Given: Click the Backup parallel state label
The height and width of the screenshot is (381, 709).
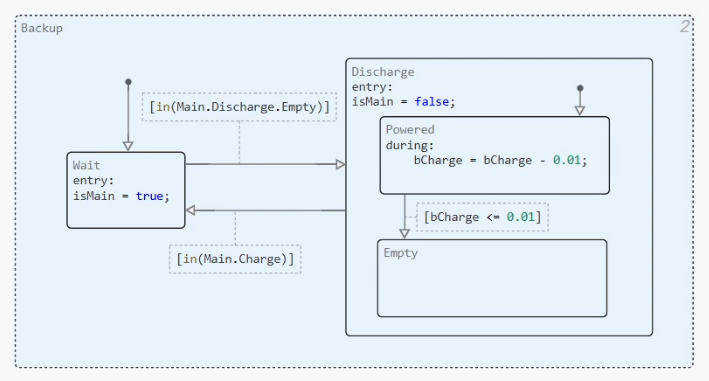Looking at the screenshot, I should tap(42, 28).
